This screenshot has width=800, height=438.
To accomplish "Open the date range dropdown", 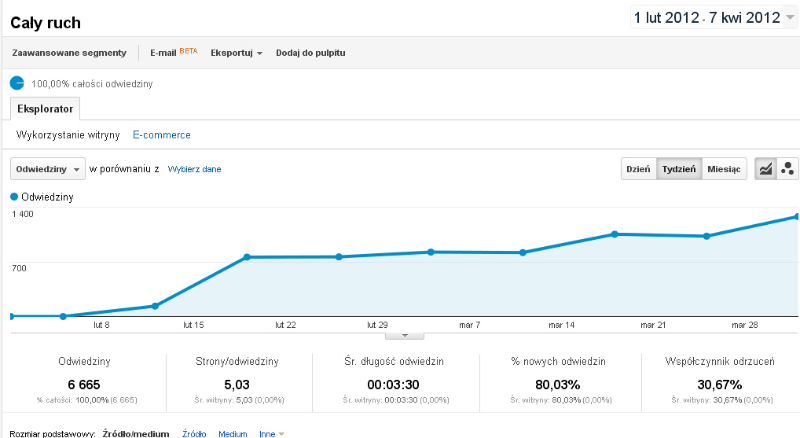I will (x=713, y=17).
